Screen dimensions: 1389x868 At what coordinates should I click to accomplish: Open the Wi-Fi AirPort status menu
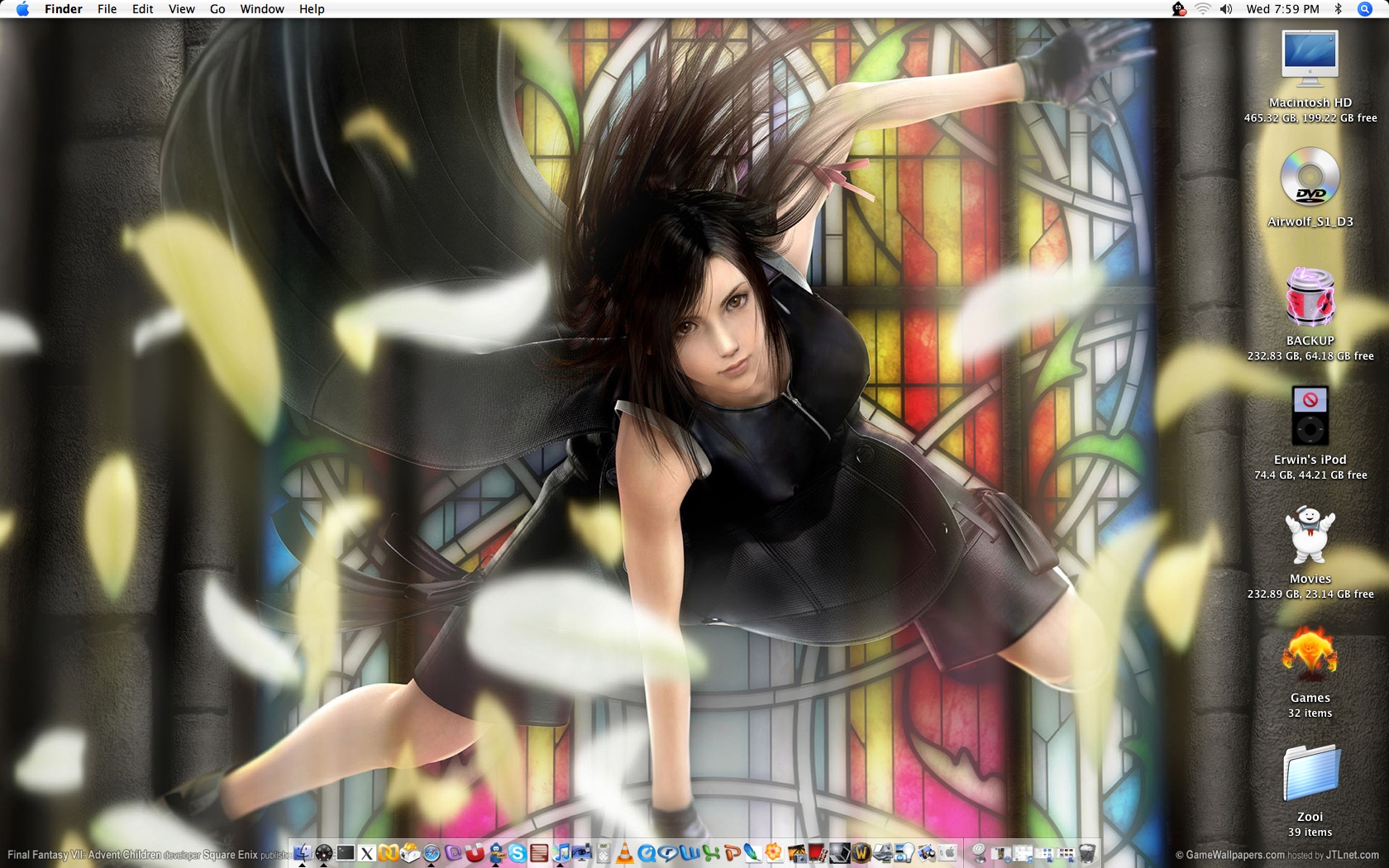click(1202, 9)
